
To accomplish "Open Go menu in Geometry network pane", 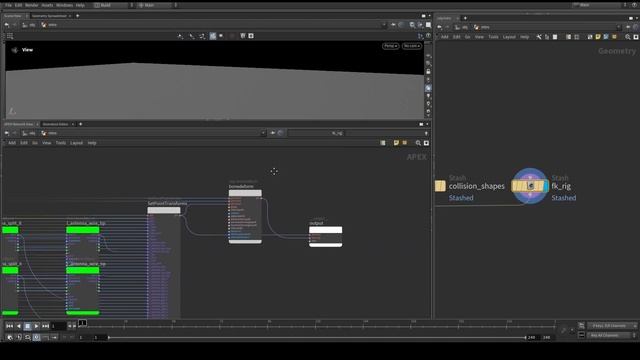I will [x=467, y=37].
